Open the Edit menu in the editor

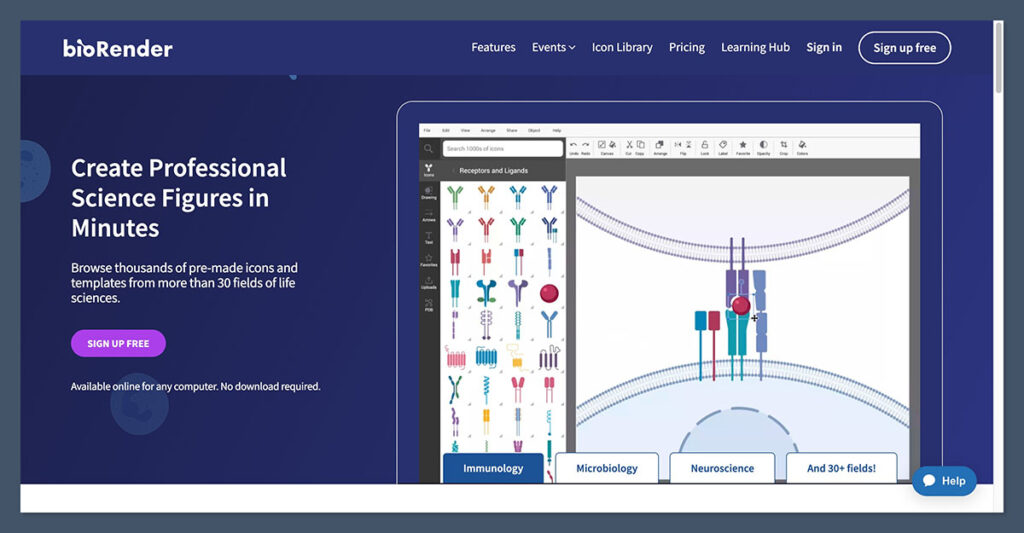pyautogui.click(x=446, y=131)
